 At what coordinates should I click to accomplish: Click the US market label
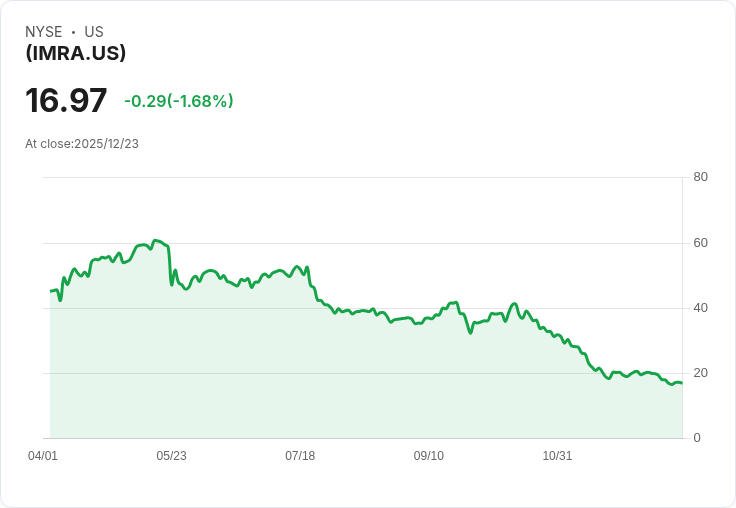click(94, 32)
